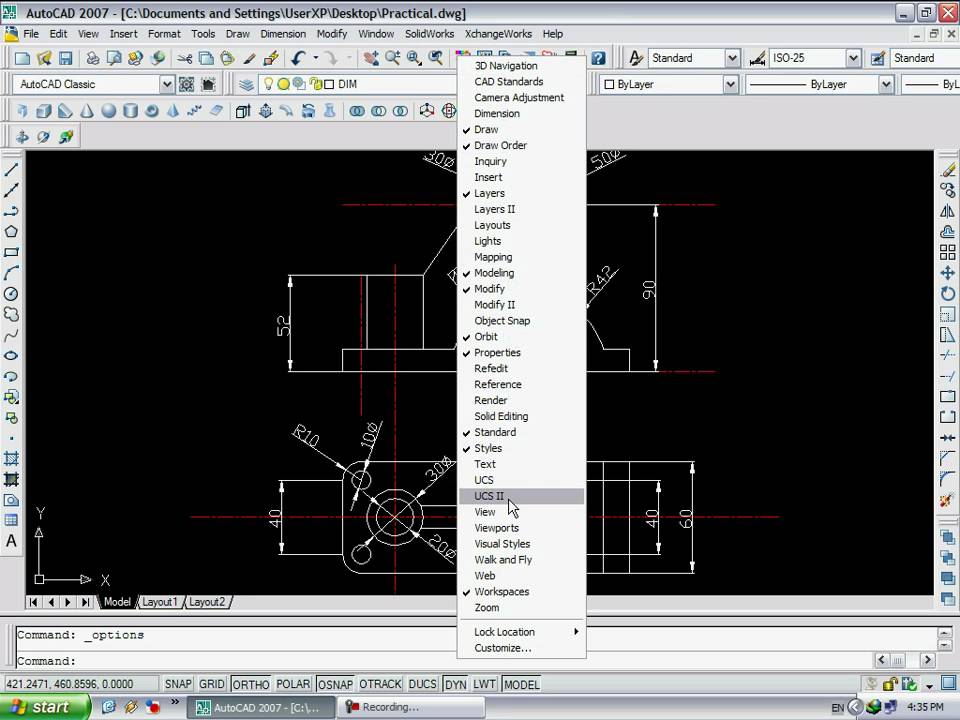Open the AutoCAD Classic workspace dropdown
960x720 pixels.
point(167,85)
